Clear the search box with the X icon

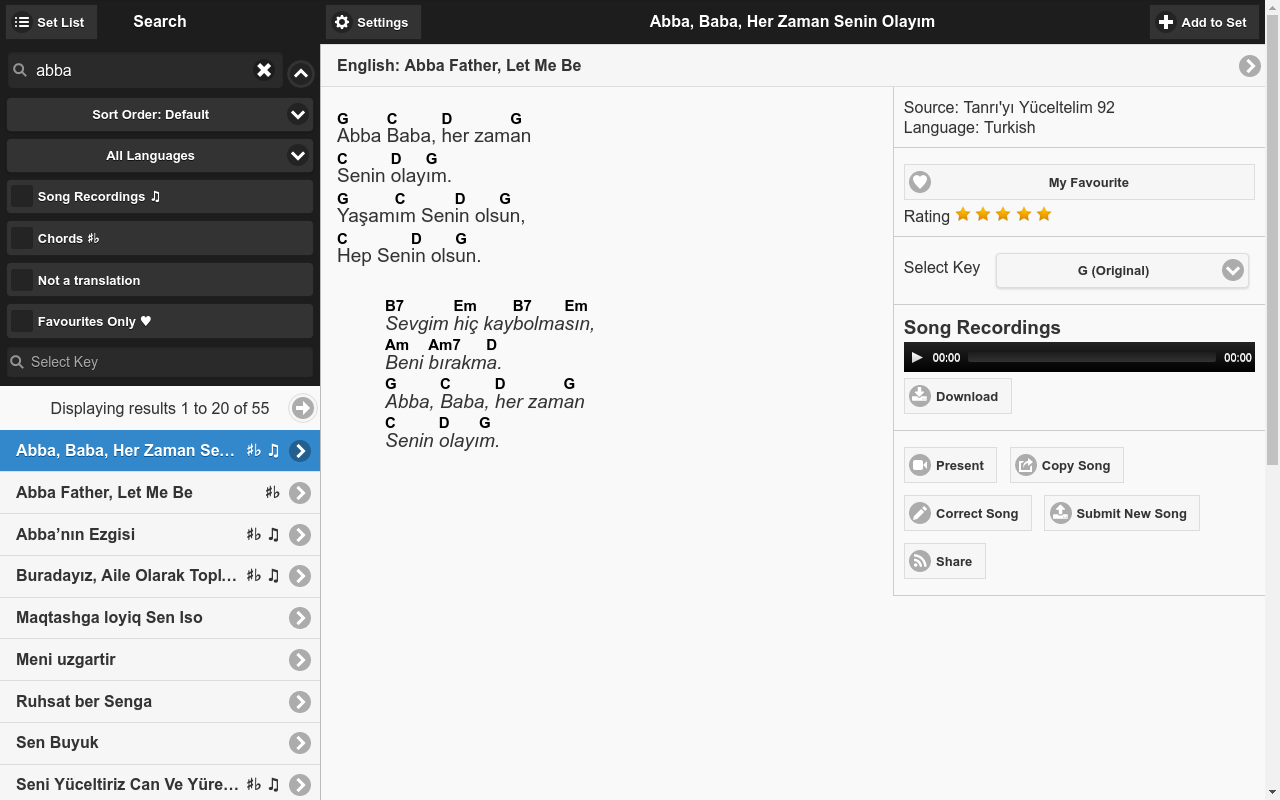(x=264, y=70)
